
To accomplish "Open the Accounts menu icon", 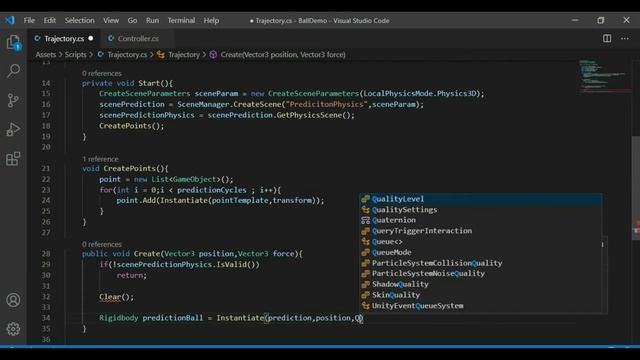I will click(13, 300).
